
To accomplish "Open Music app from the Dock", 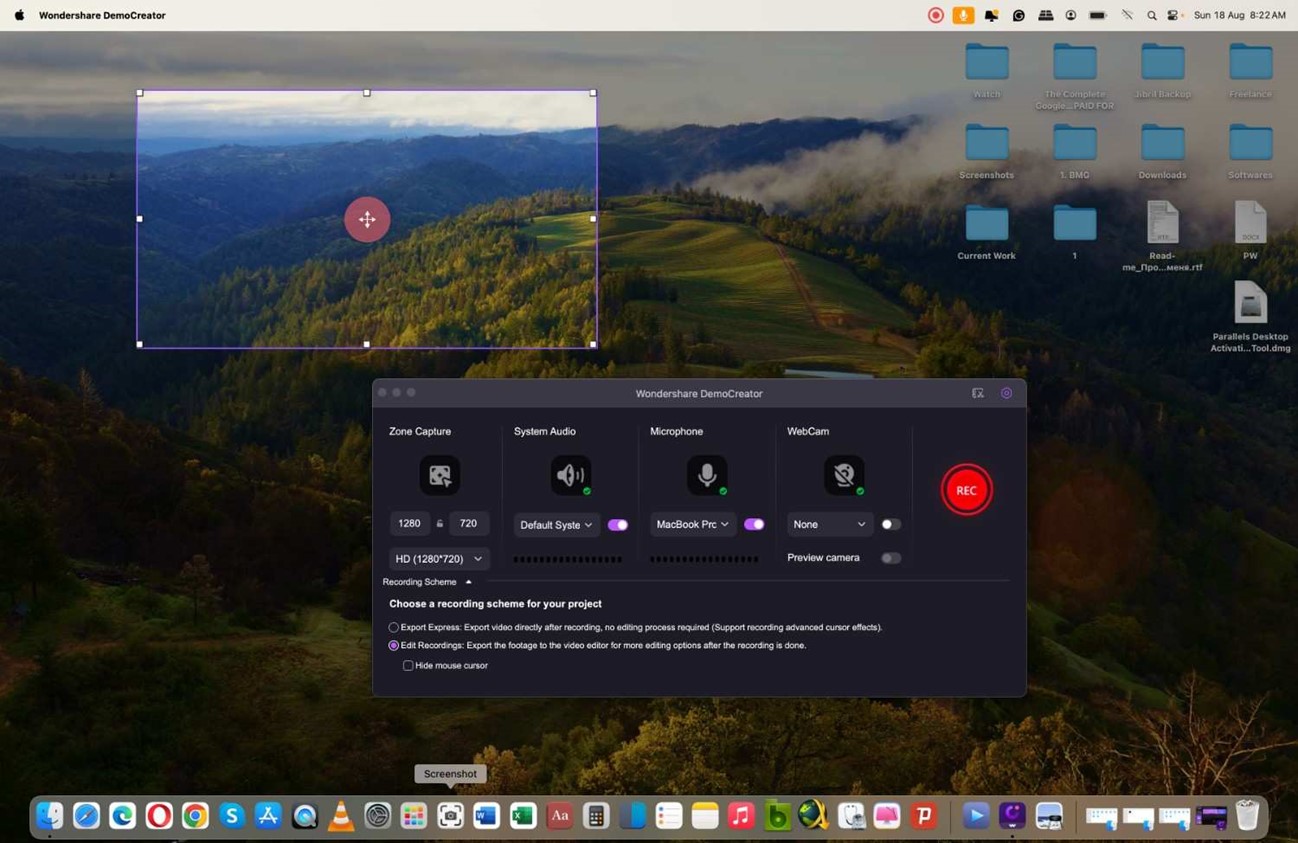I will coord(741,816).
